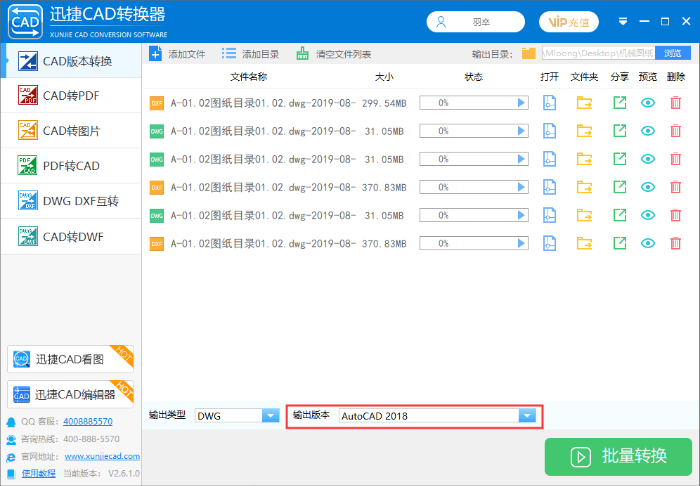Open the QQ 客服 link 4008885570
Screen dimensions: 700x486
coord(88,421)
